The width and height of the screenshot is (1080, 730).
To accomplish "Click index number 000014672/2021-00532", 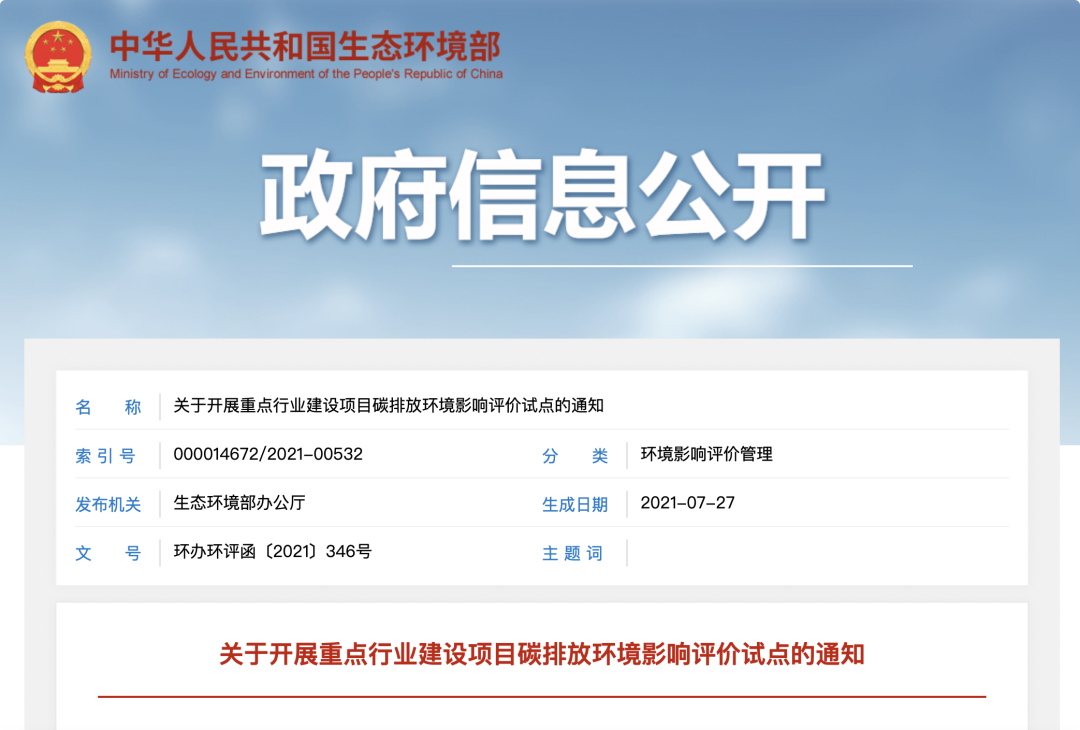I will pos(268,454).
